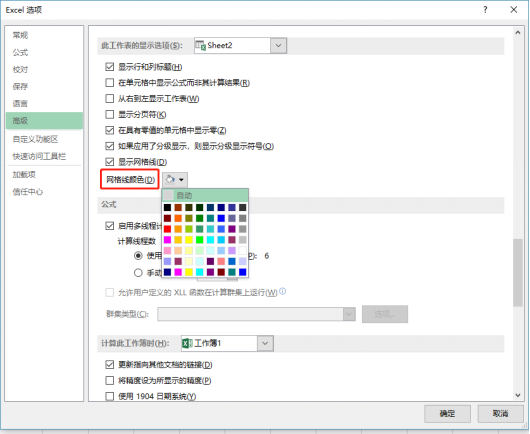This screenshot has width=530, height=434.
Task: Click scrollbar down arrow in options pane
Action: (x=517, y=395)
